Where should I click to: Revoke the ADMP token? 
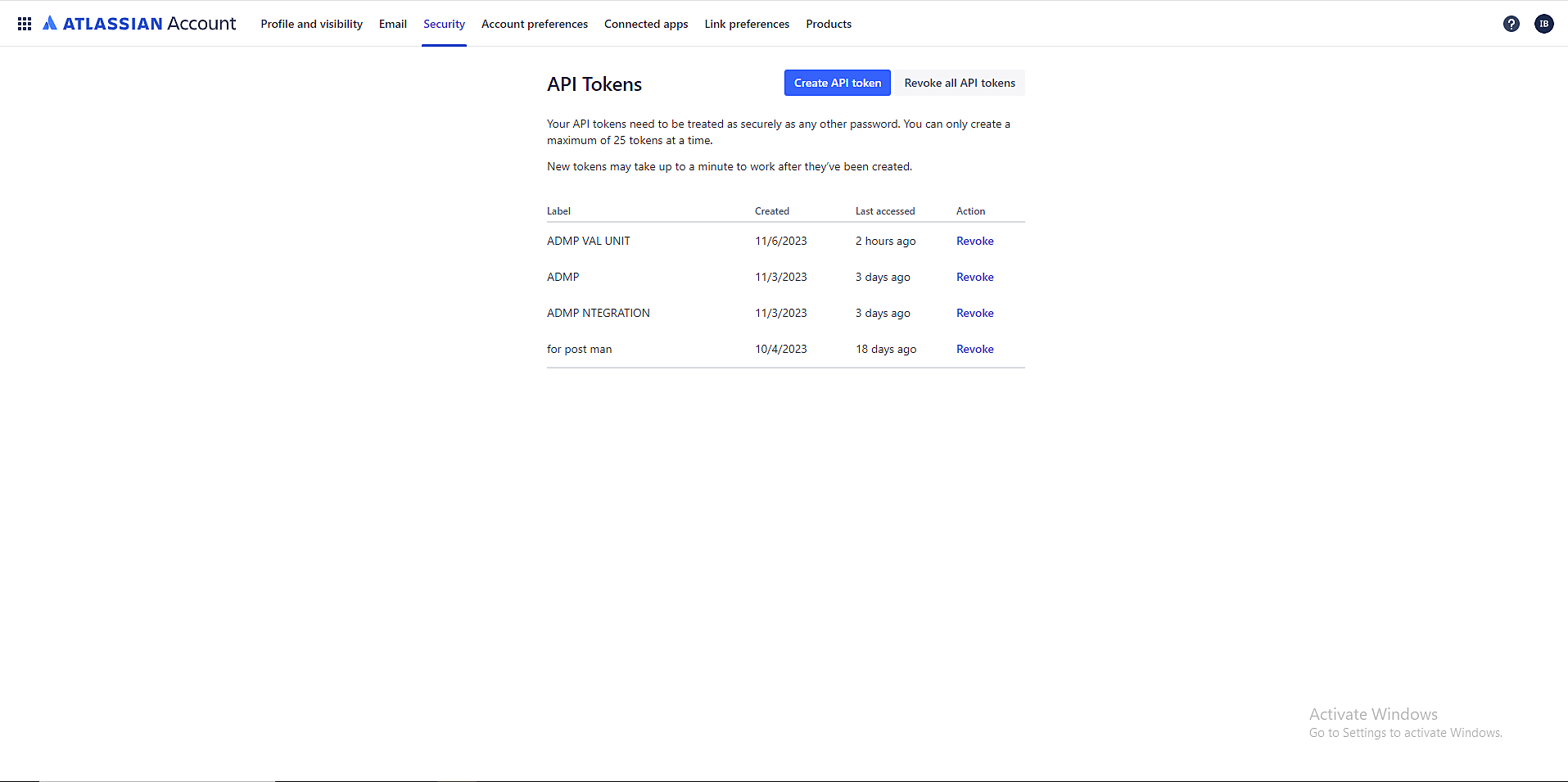[x=974, y=277]
